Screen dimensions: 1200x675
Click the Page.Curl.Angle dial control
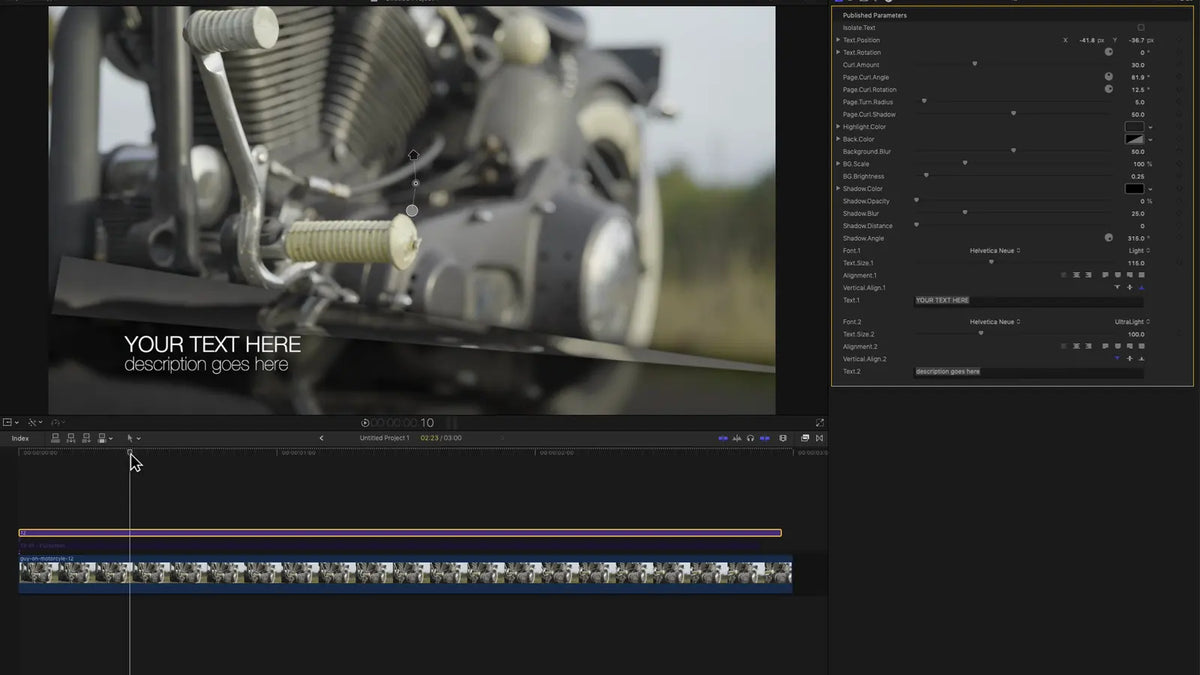1108,77
